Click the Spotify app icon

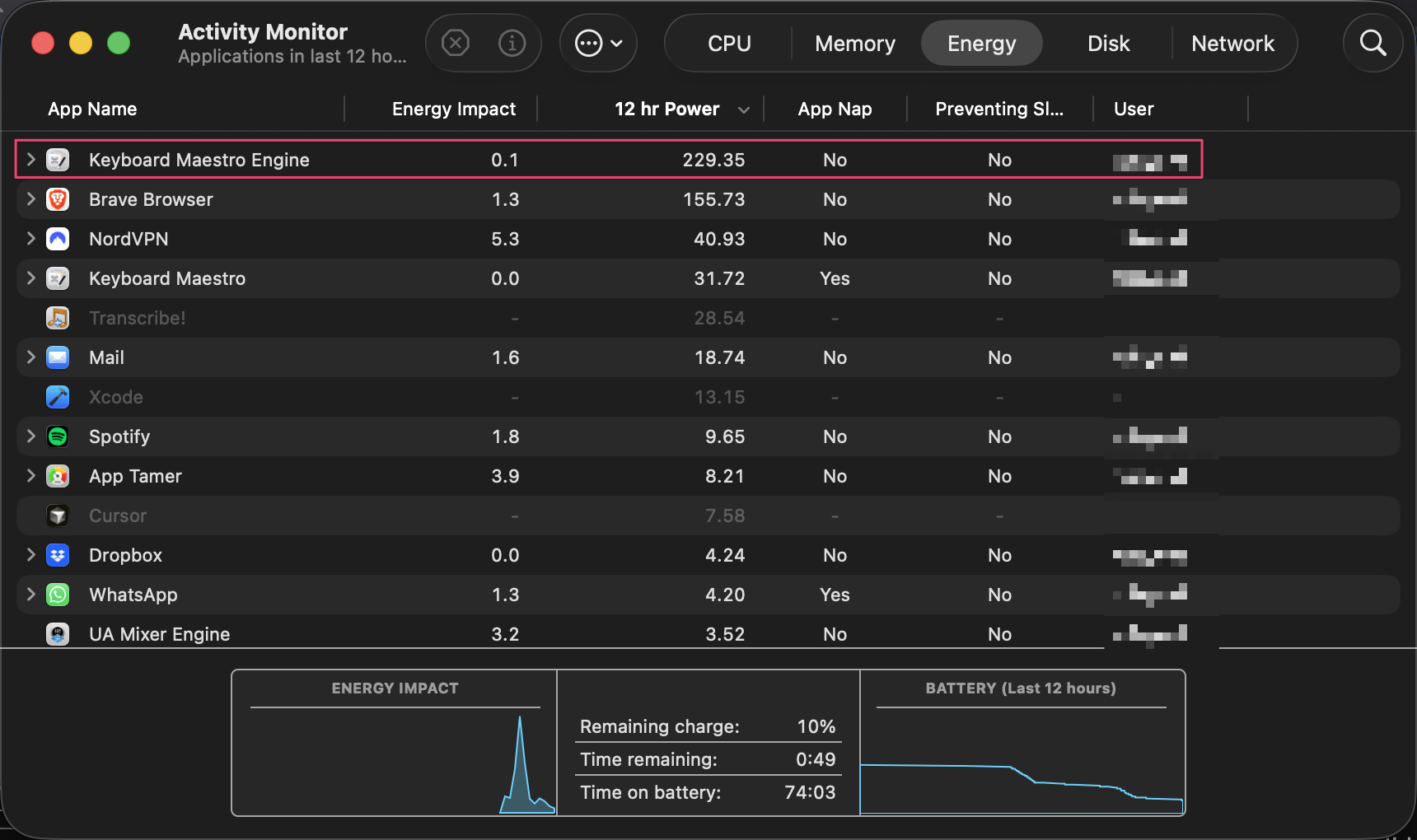click(58, 436)
